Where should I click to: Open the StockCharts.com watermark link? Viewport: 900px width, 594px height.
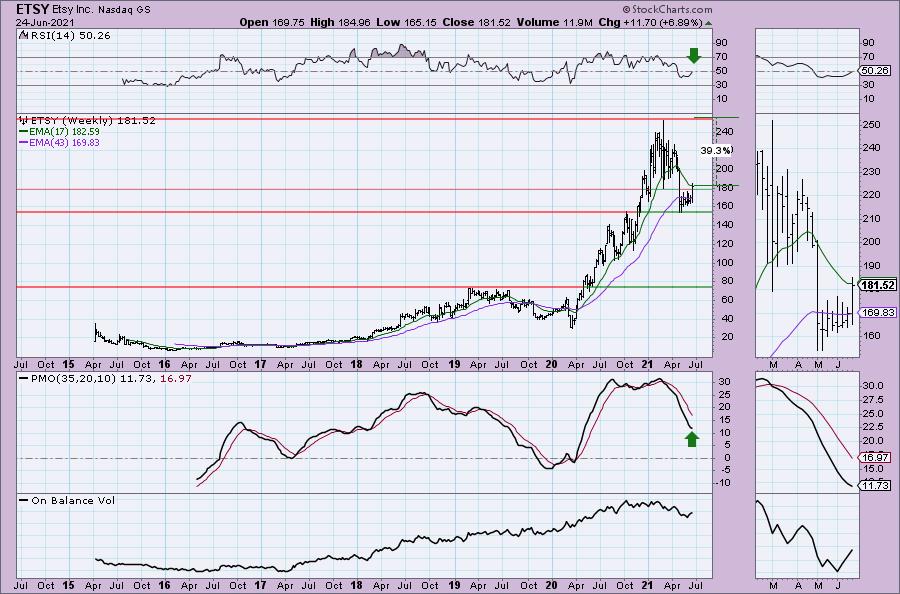(668, 10)
